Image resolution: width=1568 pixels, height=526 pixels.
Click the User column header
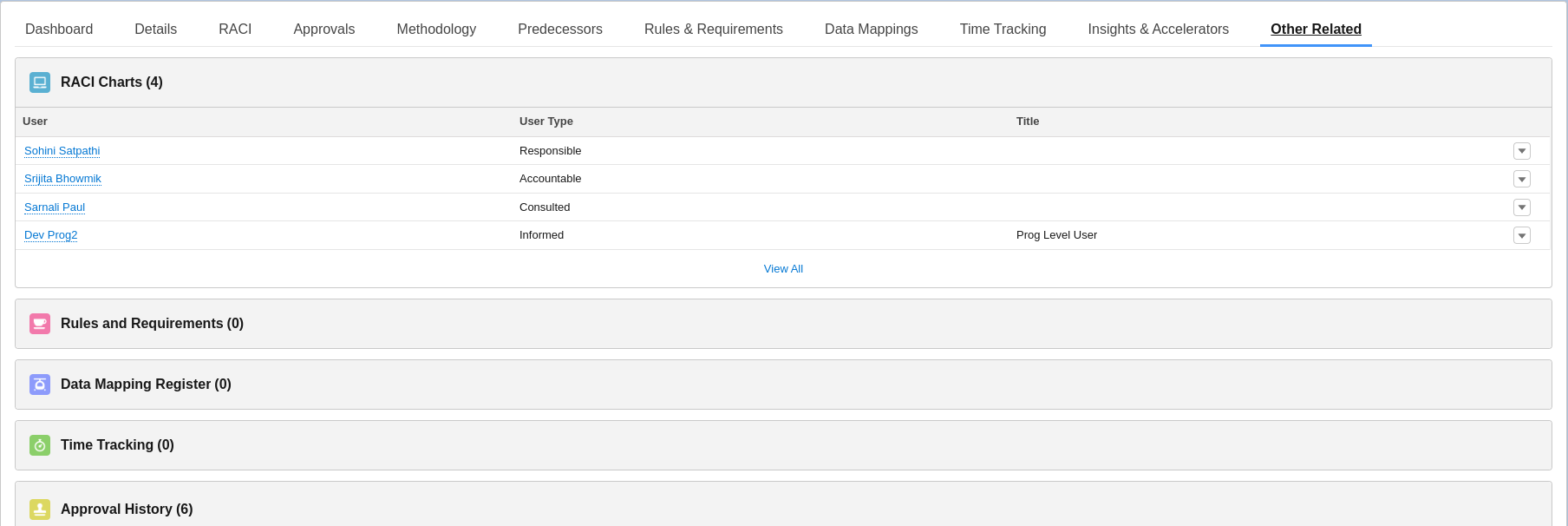[35, 122]
